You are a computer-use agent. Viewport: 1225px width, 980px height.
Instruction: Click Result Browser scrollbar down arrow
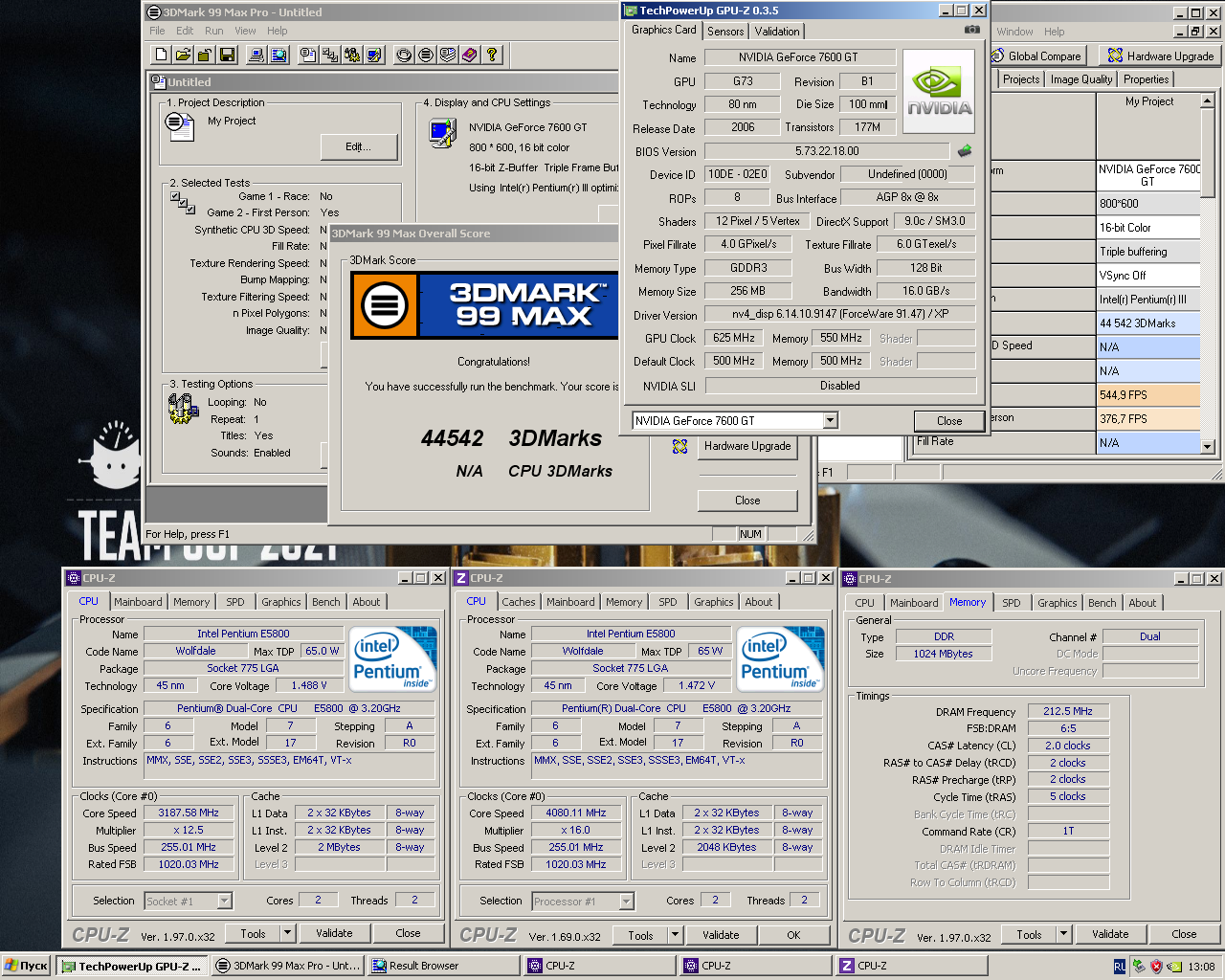click(x=1208, y=446)
